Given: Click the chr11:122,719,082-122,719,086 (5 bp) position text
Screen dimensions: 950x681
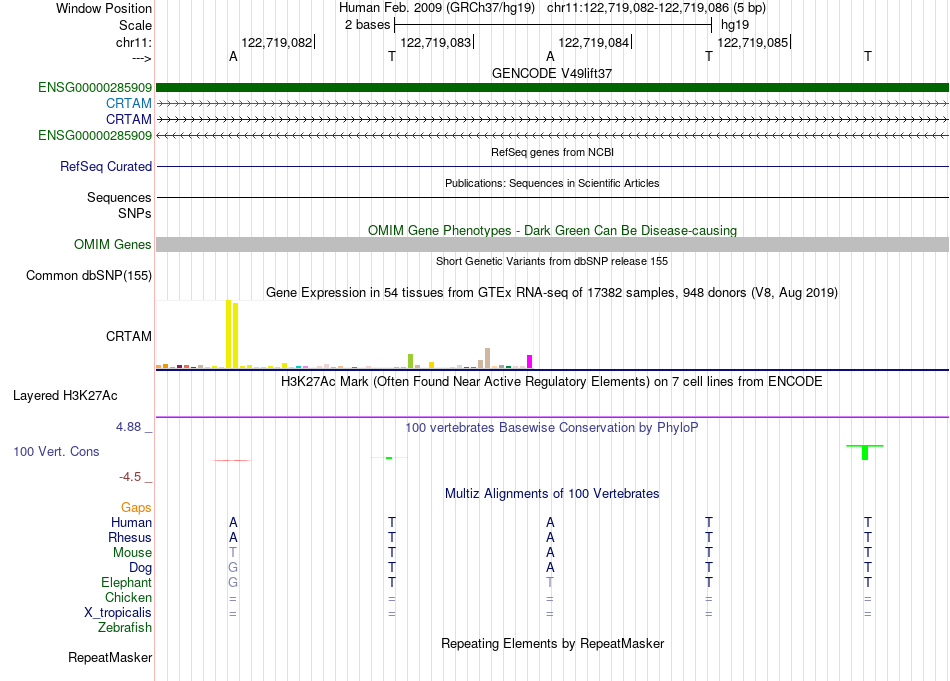Looking at the screenshot, I should click(656, 8).
